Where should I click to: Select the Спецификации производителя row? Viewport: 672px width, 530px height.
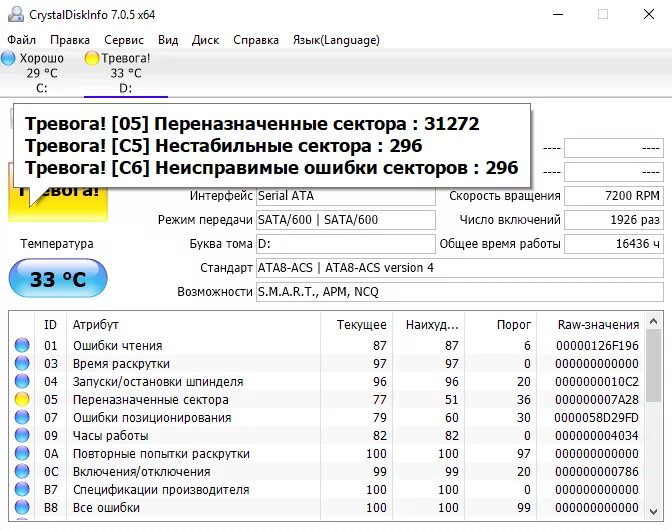(x=327, y=489)
